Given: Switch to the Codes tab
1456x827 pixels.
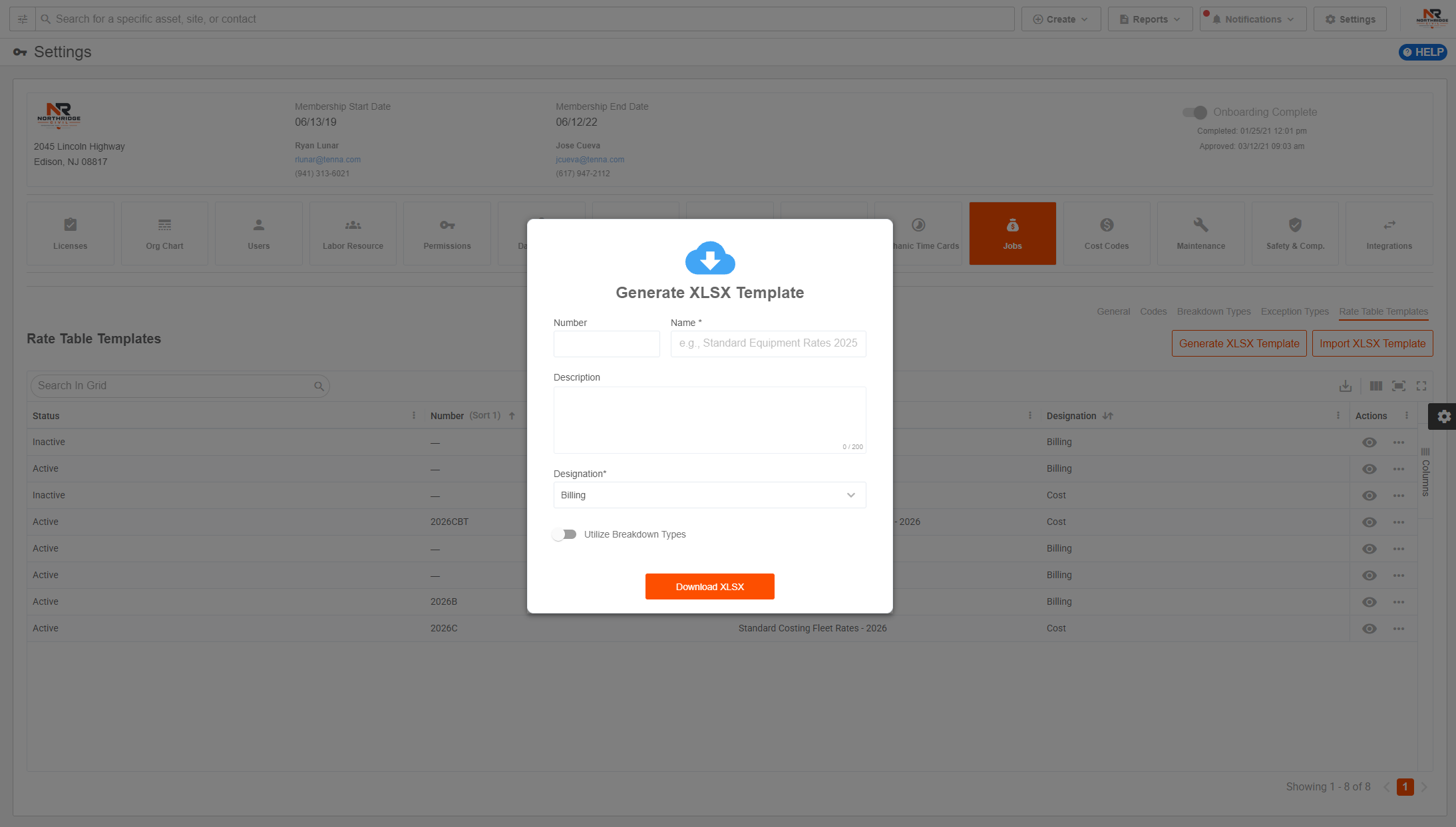Looking at the screenshot, I should [1153, 311].
